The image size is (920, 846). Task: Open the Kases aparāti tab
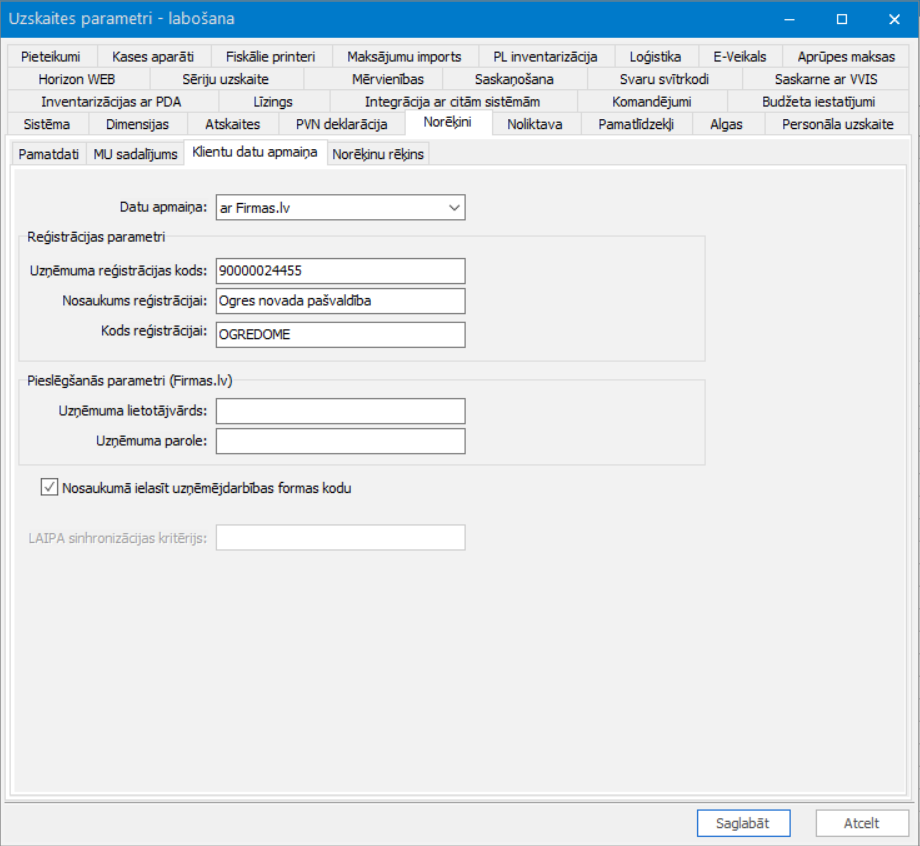(153, 57)
